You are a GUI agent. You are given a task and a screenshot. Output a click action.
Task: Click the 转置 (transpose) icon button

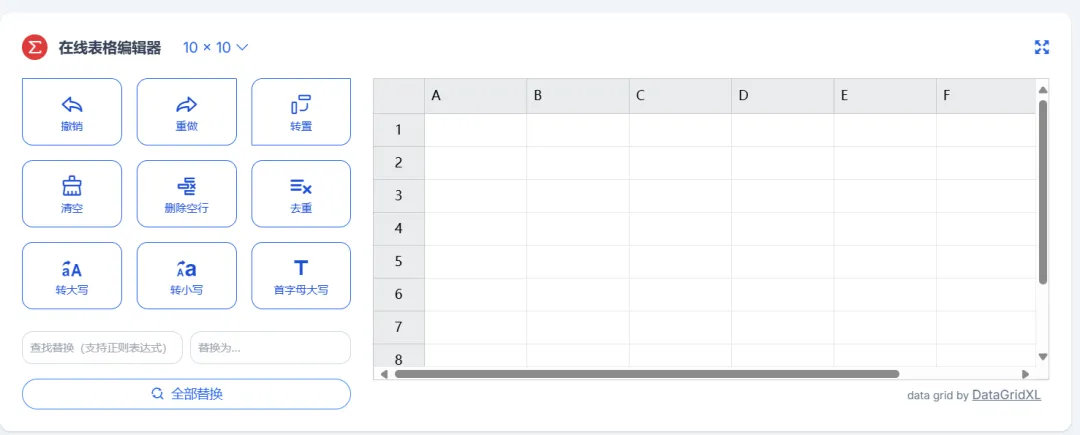[301, 111]
